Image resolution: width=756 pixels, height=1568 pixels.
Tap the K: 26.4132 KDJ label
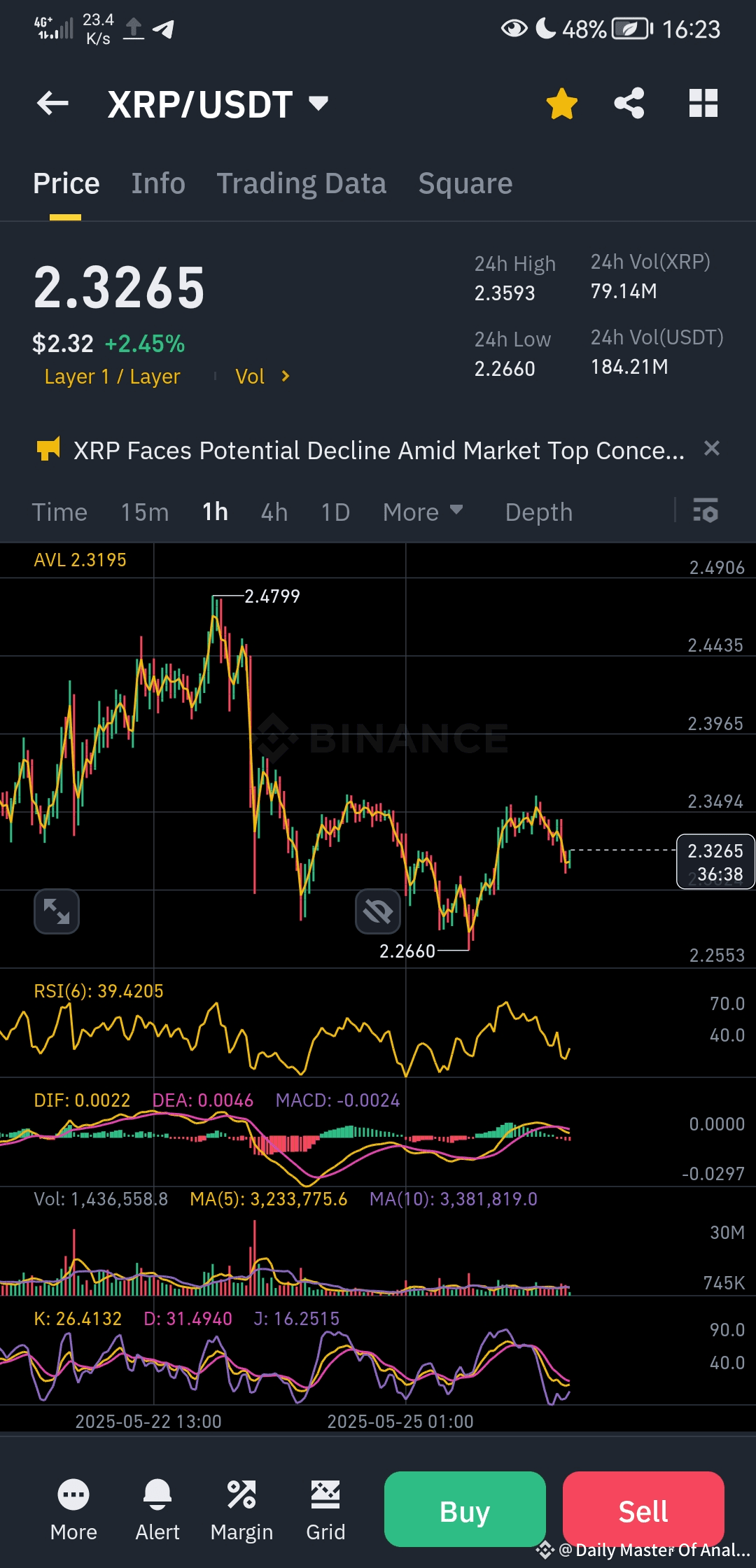pos(78,1319)
